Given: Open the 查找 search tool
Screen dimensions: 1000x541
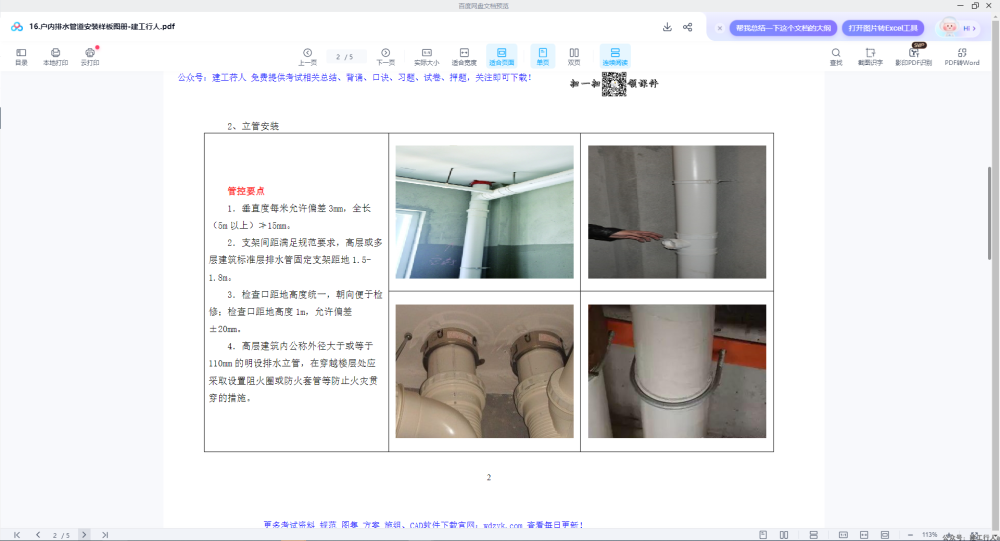Looking at the screenshot, I should 835,56.
